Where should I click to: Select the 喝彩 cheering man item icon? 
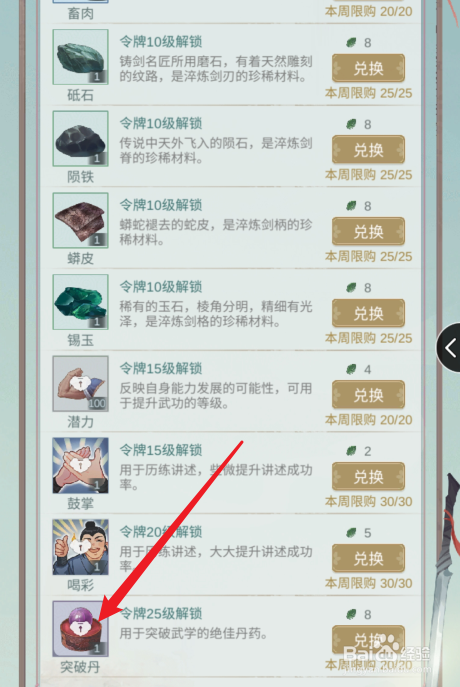[81, 547]
